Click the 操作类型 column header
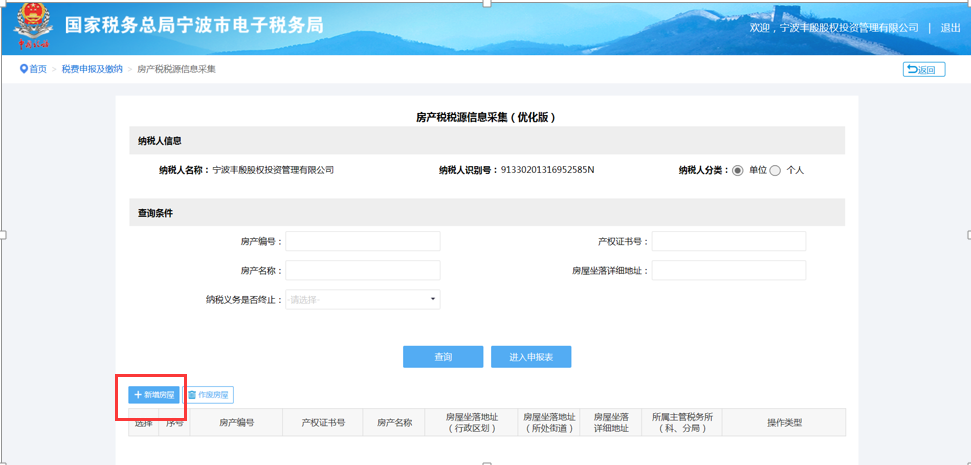Viewport: 971px width, 465px height. pos(784,423)
